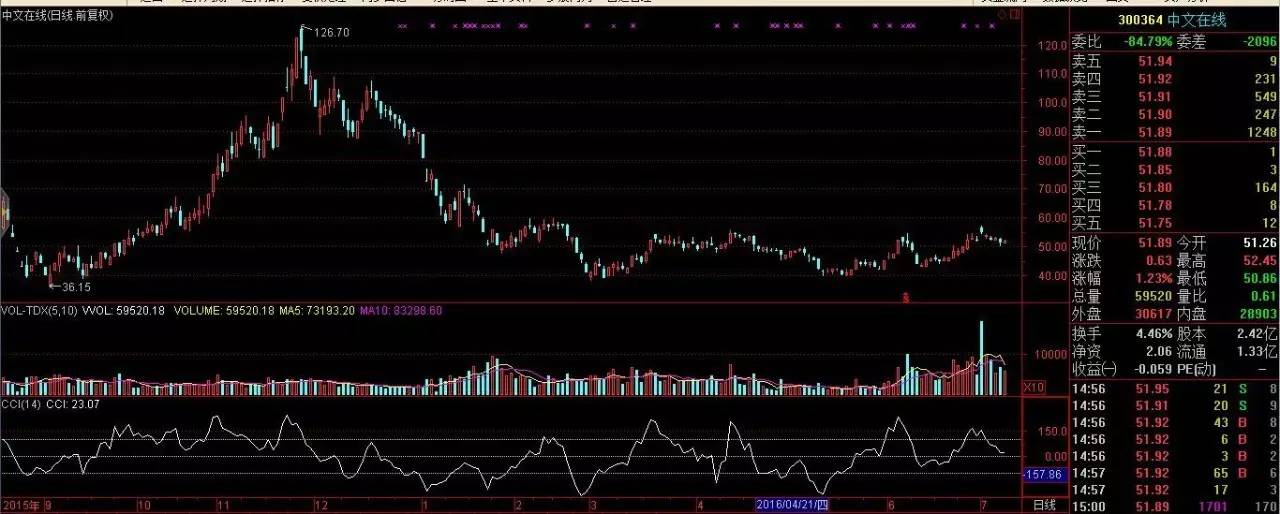
Task: Select the 买五 bid row at 51.75
Action: click(1175, 223)
